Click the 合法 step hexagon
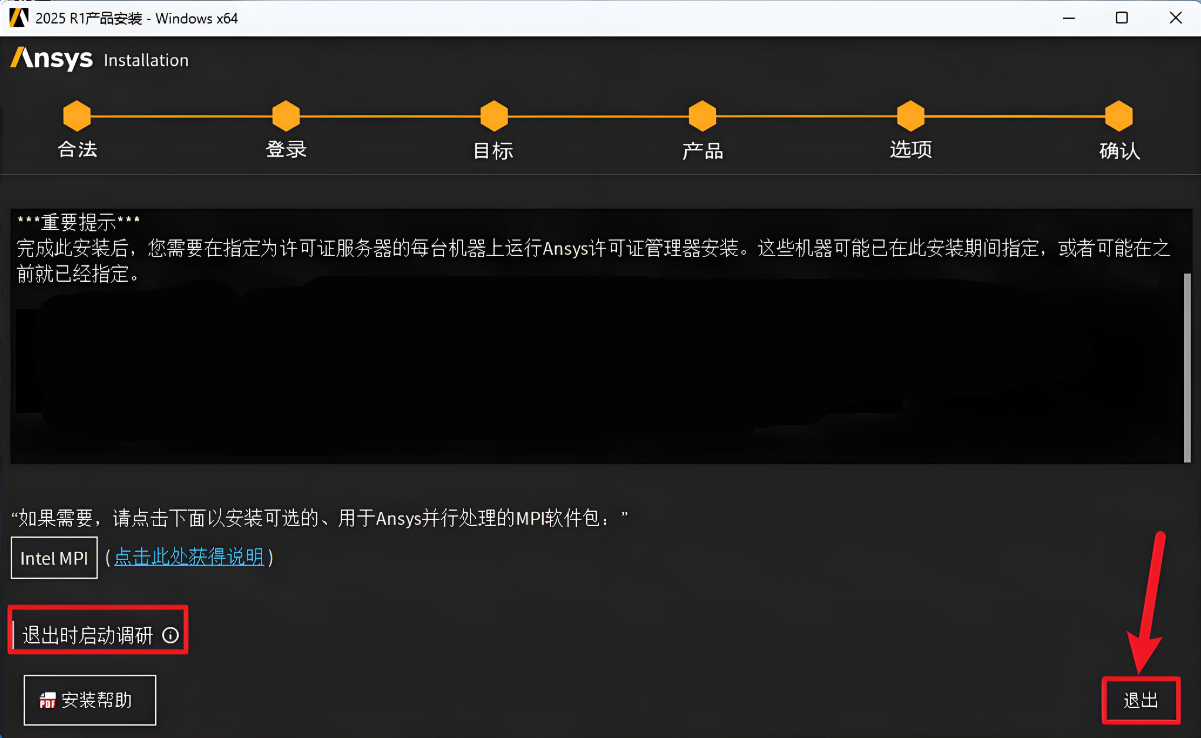 pos(77,116)
